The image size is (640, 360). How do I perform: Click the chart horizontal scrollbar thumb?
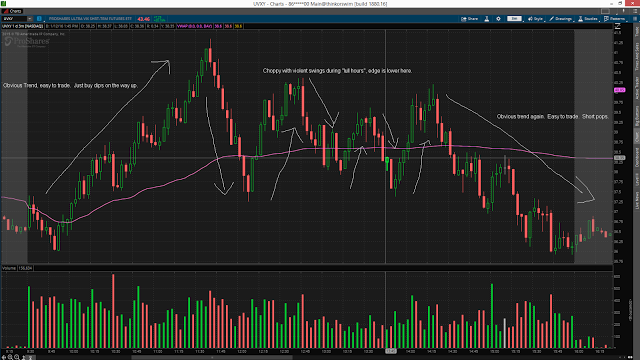tap(211, 358)
